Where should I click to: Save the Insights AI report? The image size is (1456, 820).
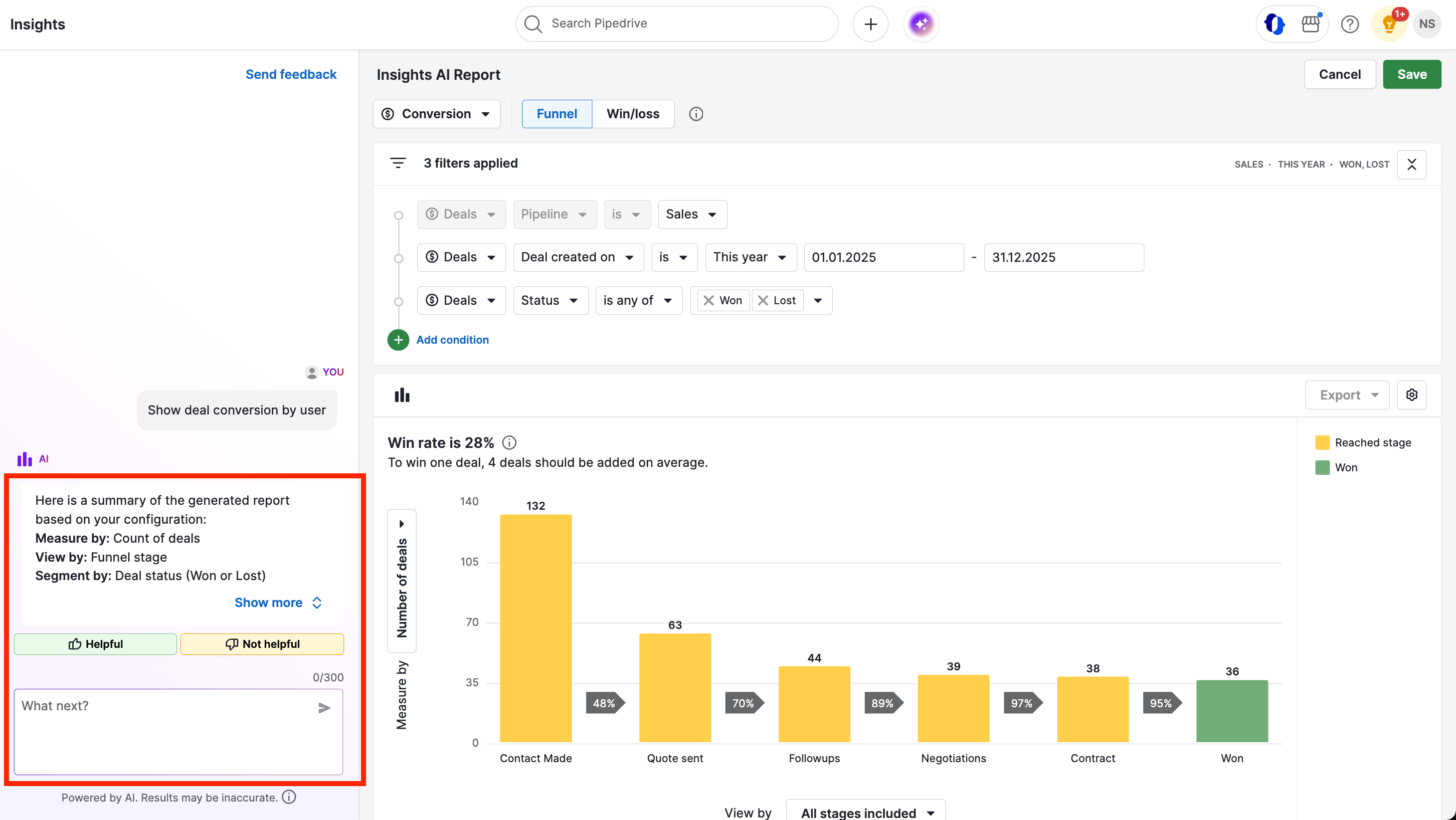coord(1412,74)
